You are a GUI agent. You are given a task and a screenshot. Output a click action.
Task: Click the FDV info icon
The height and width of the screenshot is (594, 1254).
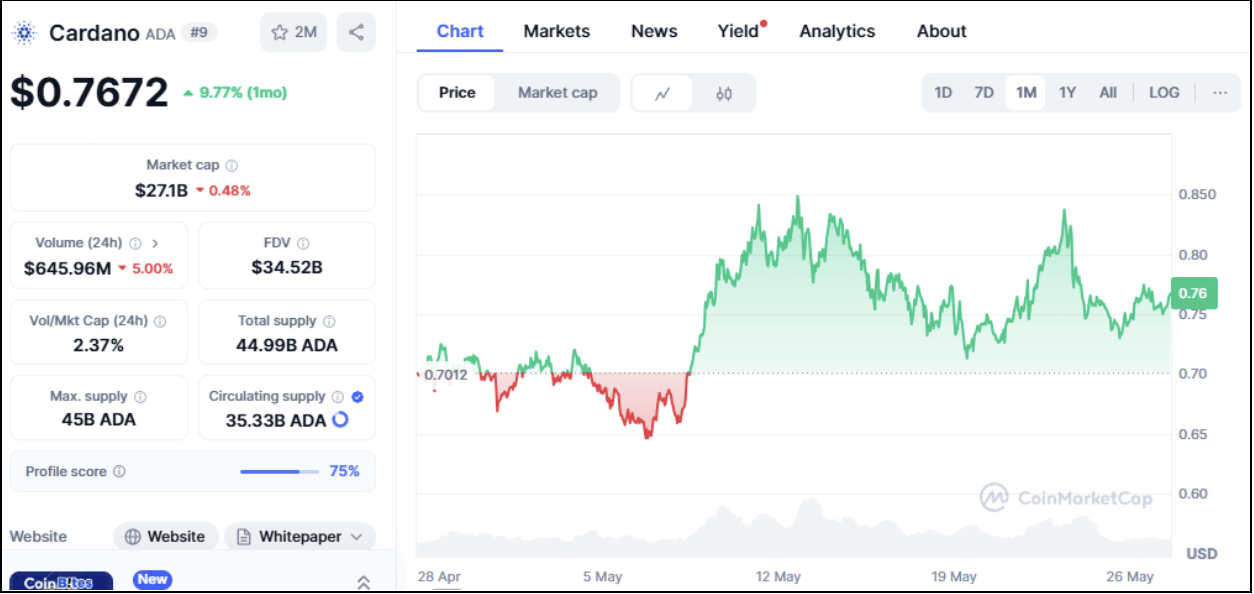(x=303, y=243)
